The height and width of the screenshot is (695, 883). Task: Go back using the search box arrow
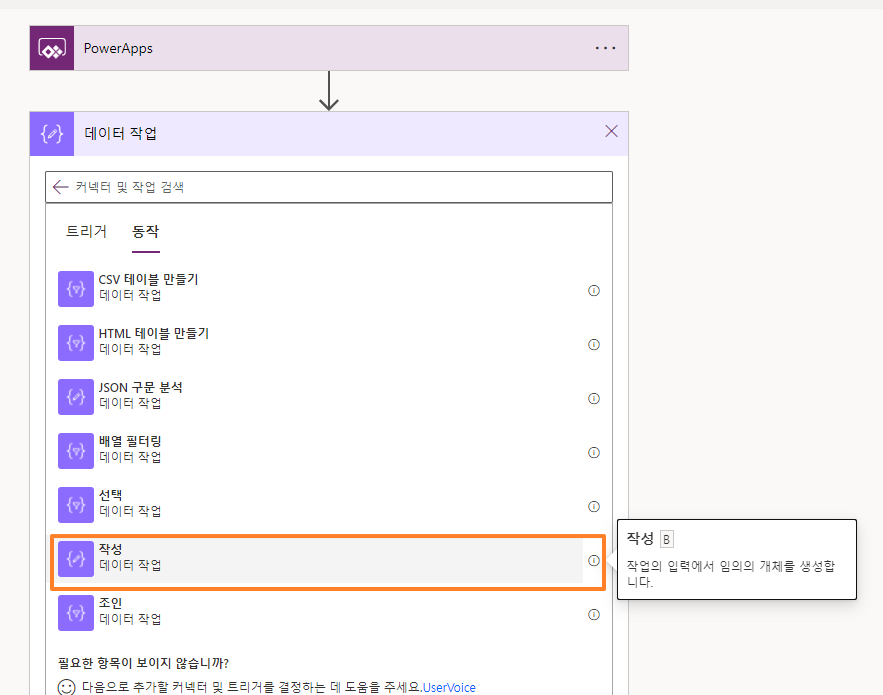(x=60, y=187)
